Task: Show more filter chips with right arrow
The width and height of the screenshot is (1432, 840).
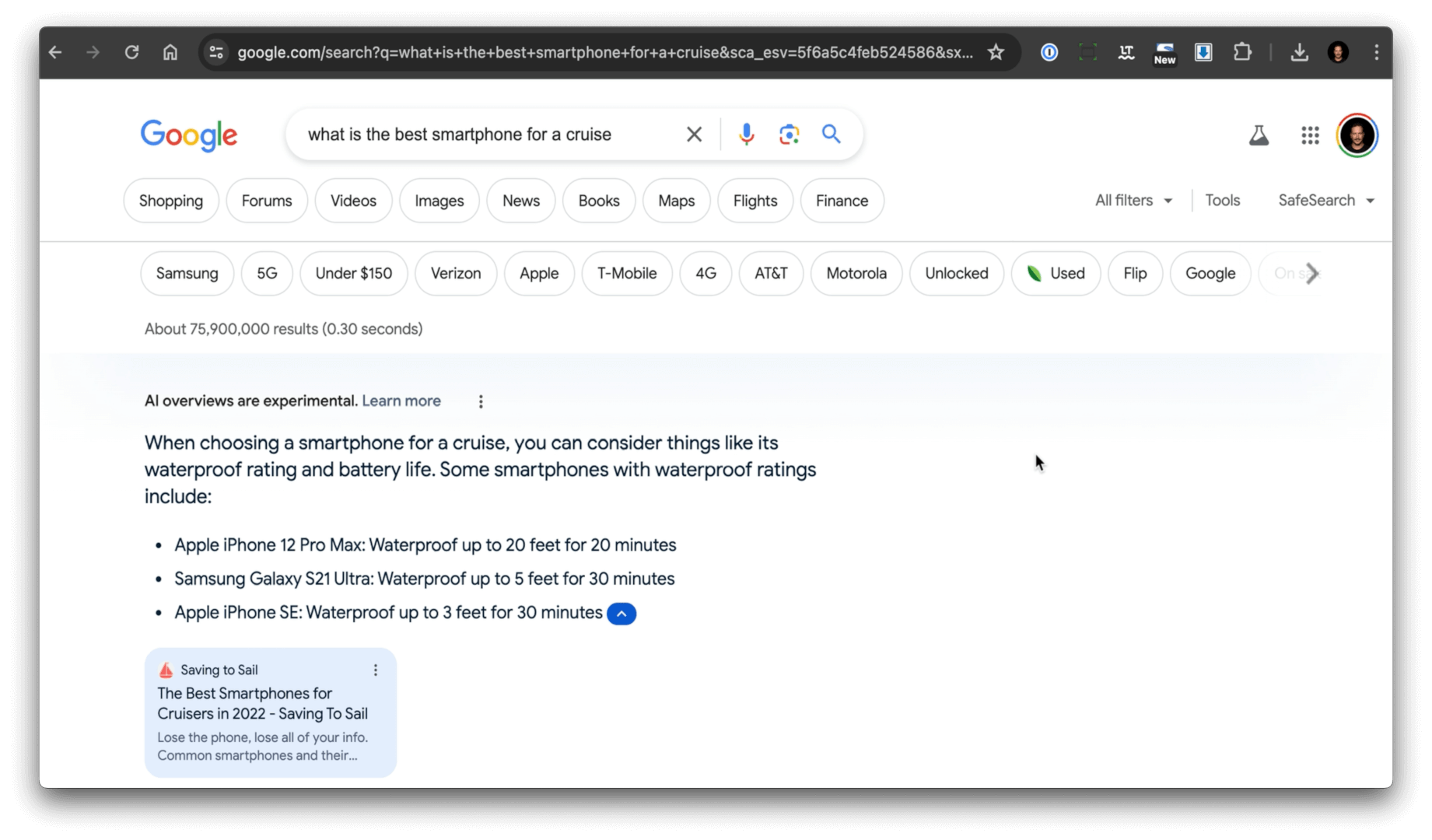Action: [x=1312, y=274]
